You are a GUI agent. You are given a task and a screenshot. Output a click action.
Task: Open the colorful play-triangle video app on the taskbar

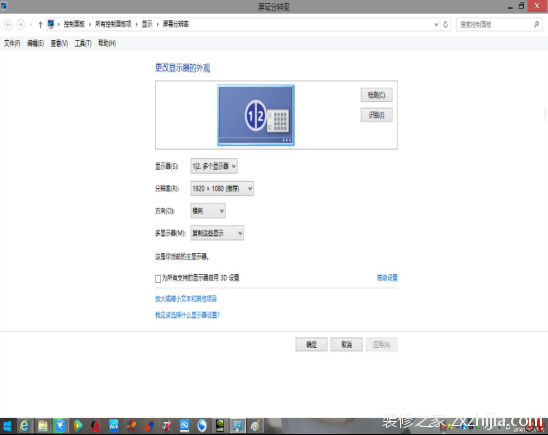point(78,426)
